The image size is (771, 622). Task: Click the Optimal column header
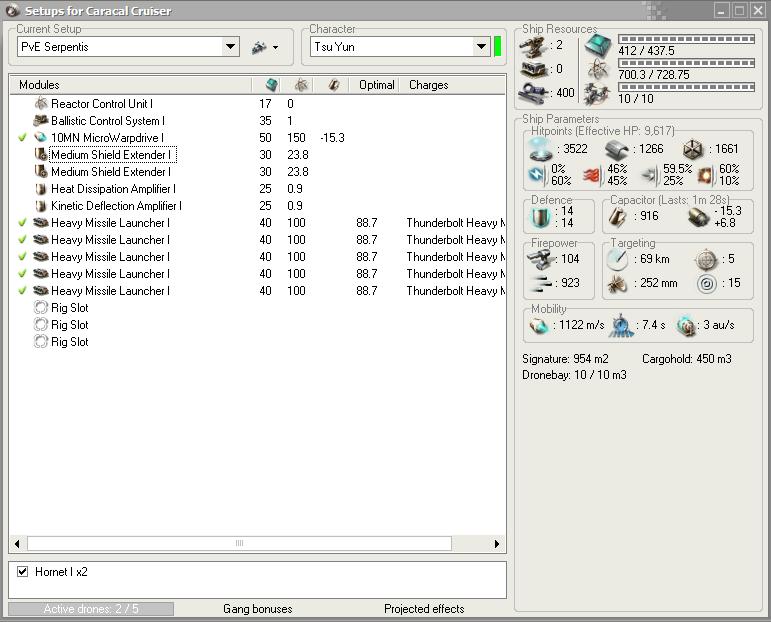coord(376,85)
